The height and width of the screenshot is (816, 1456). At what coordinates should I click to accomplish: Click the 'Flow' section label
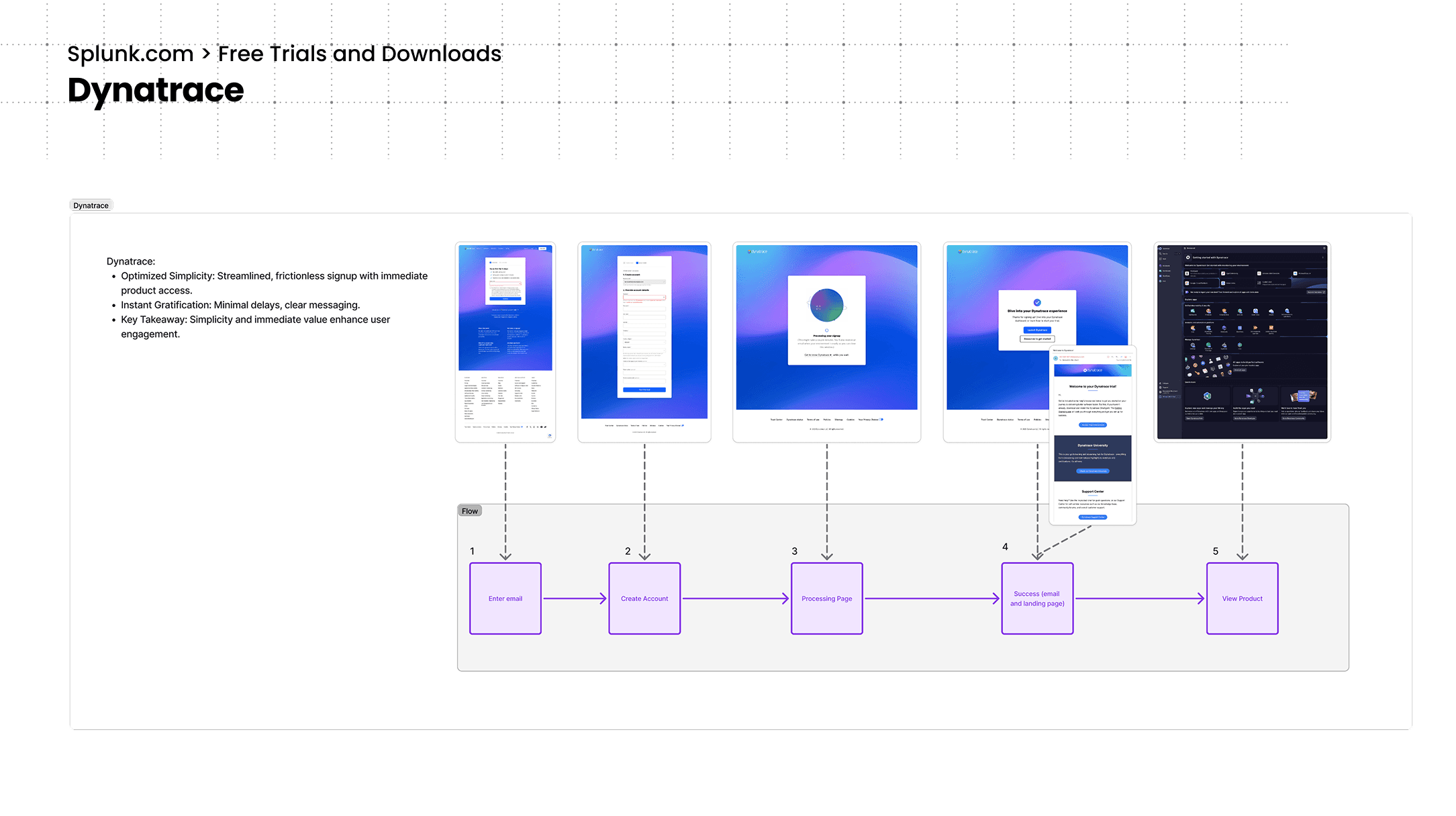point(469,511)
